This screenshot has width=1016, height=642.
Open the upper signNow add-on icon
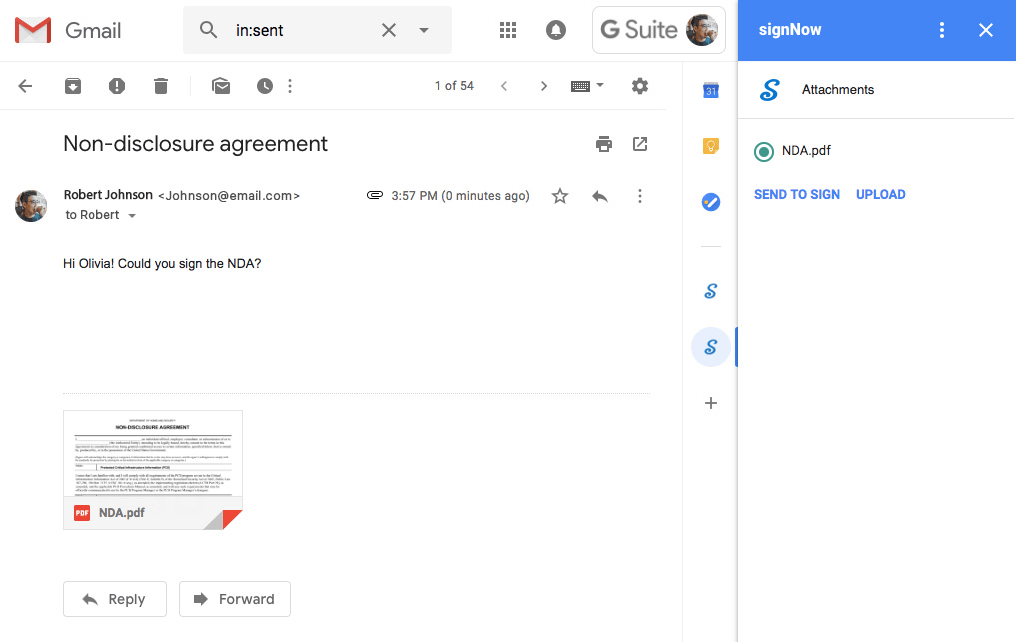[711, 291]
